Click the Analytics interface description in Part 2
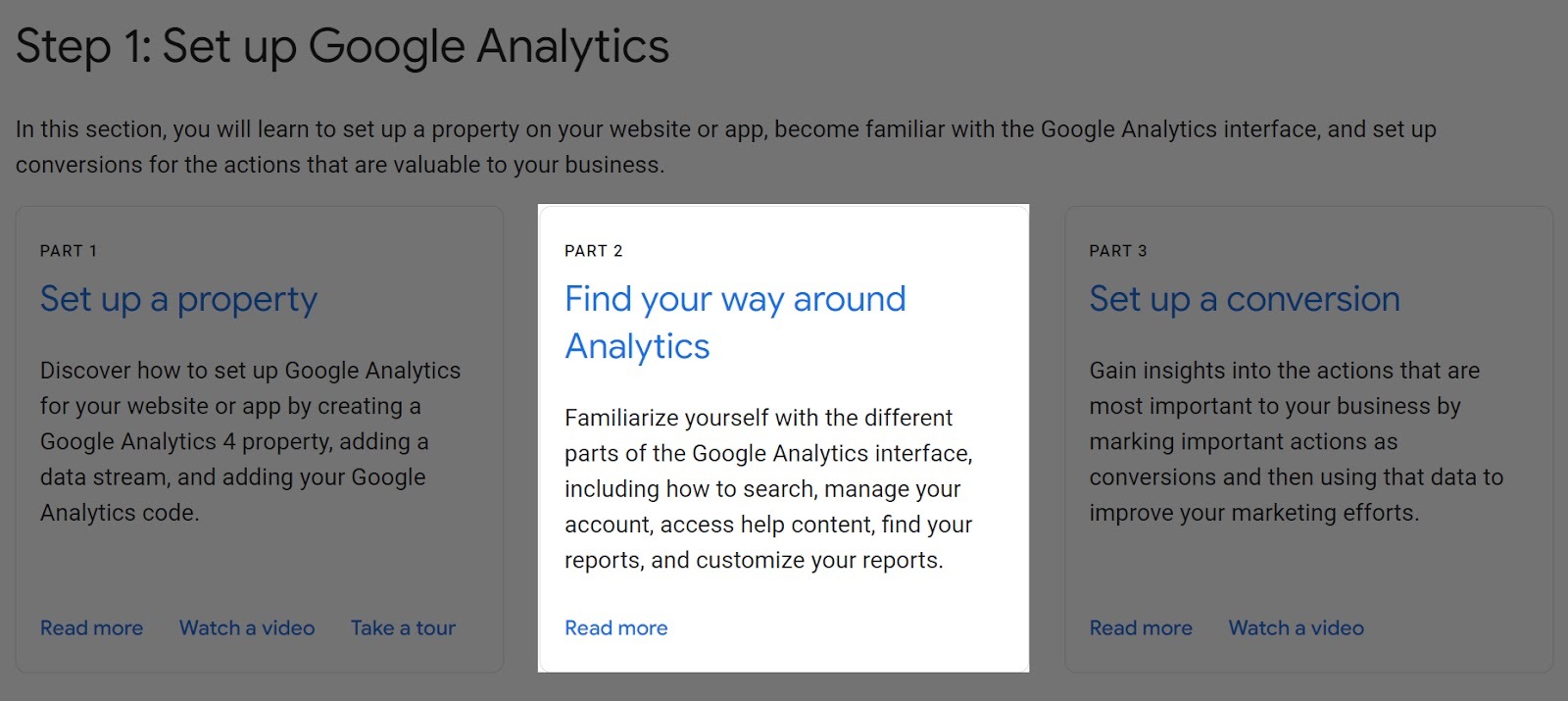 [767, 488]
